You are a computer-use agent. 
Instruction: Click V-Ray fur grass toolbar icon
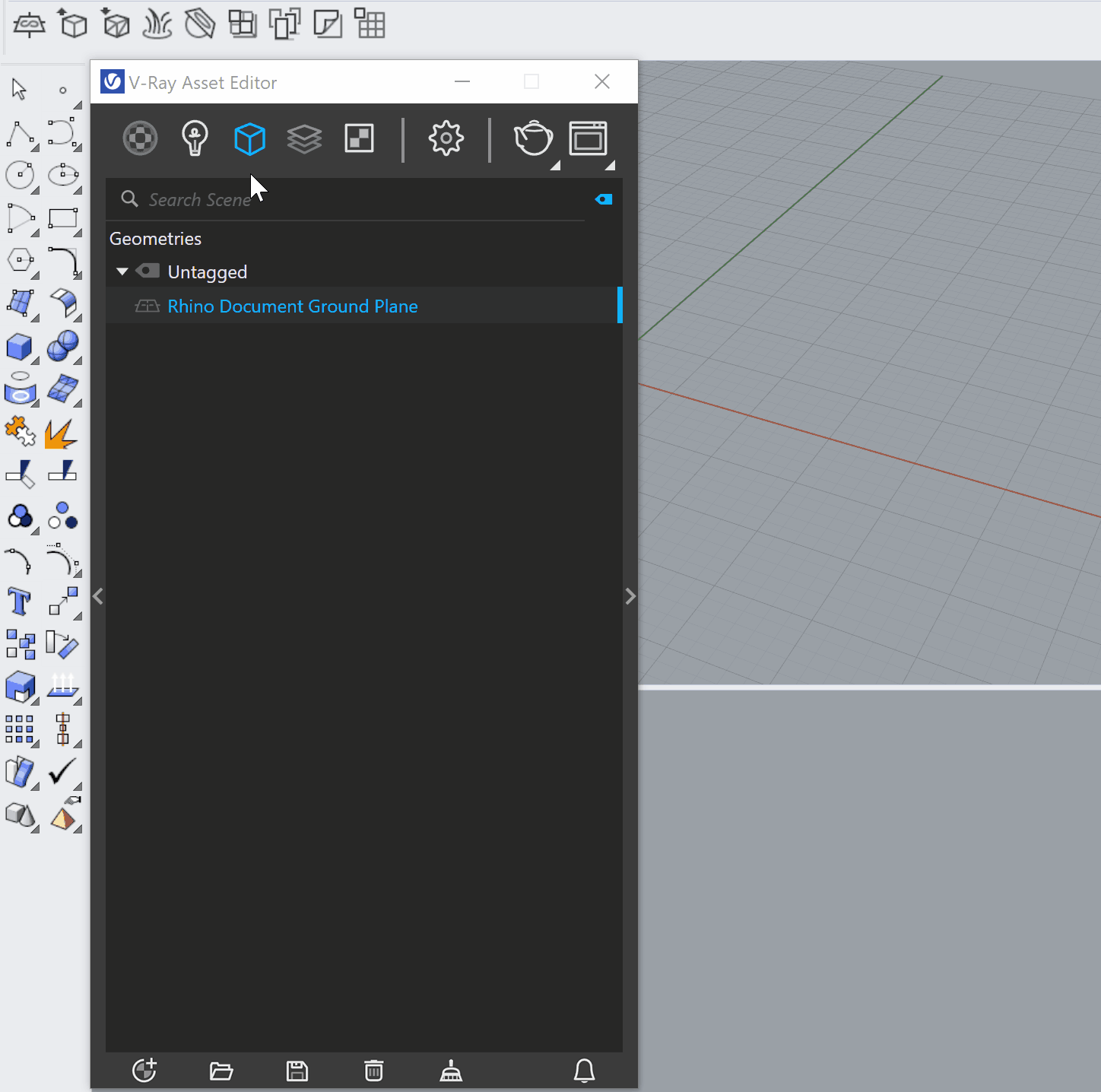(x=158, y=24)
